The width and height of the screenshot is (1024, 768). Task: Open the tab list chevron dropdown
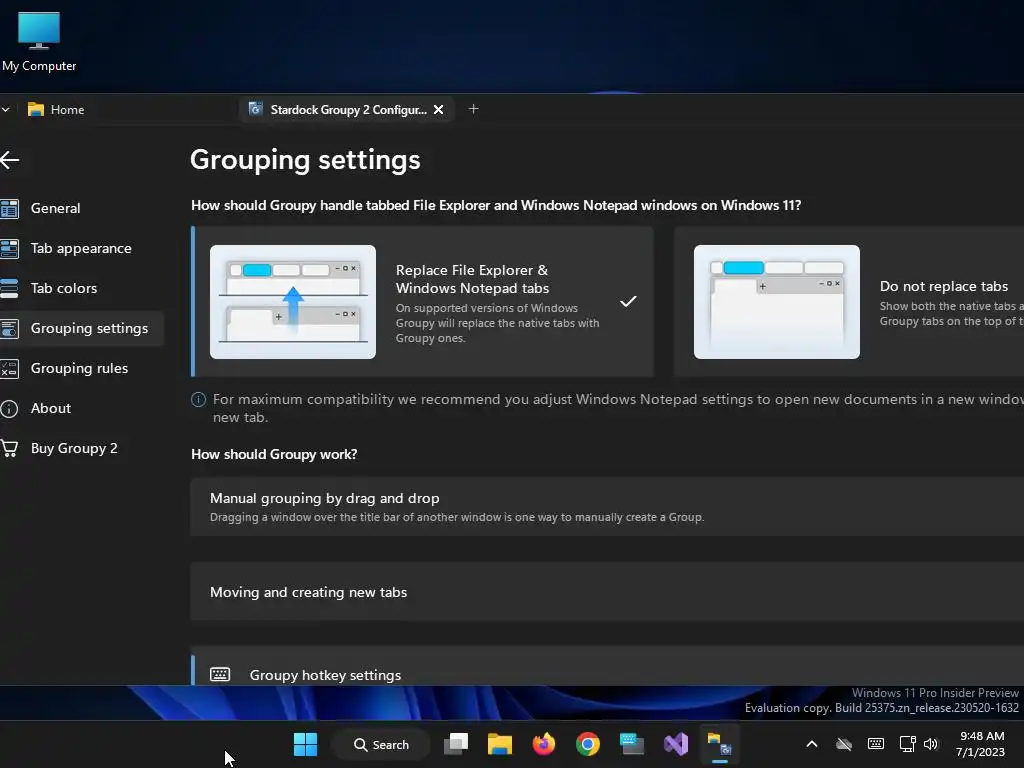pyautogui.click(x=5, y=110)
